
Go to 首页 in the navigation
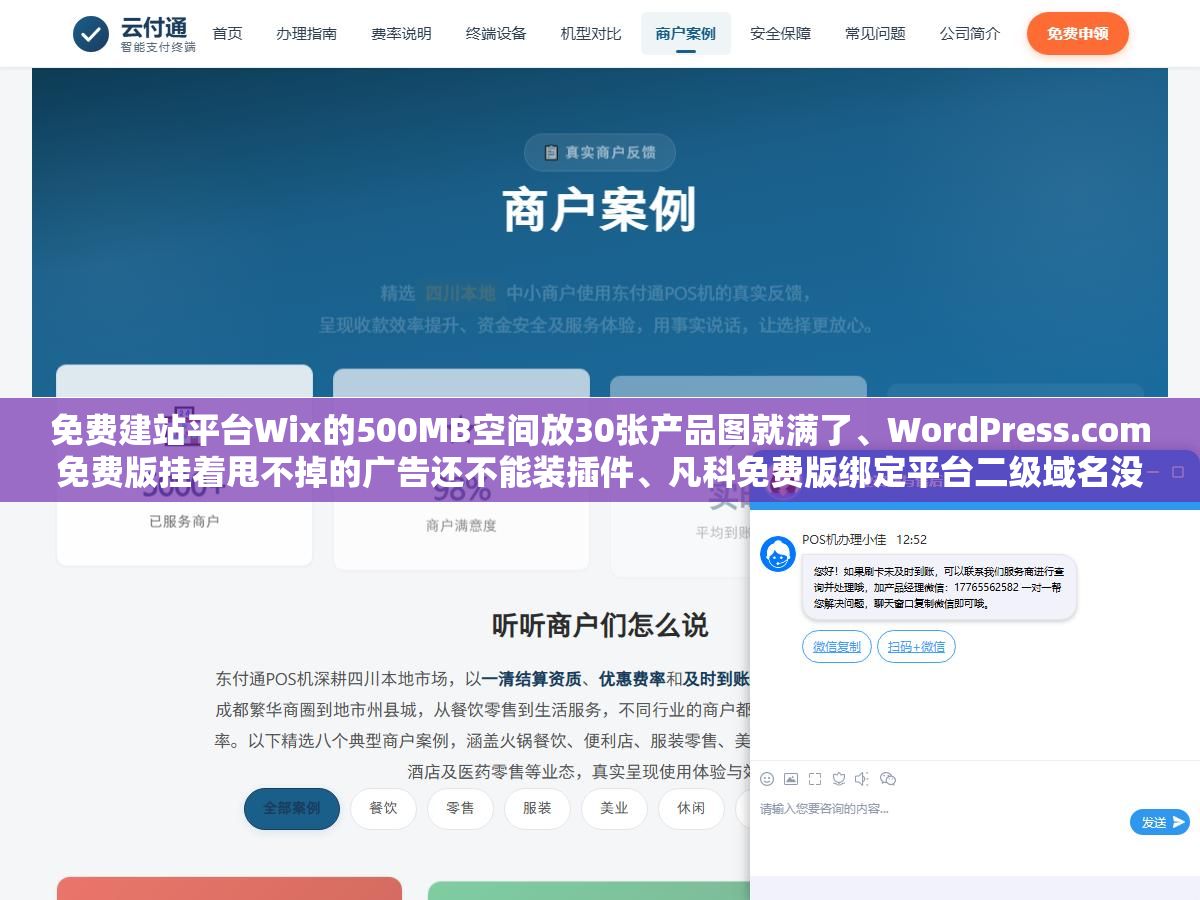coord(227,33)
